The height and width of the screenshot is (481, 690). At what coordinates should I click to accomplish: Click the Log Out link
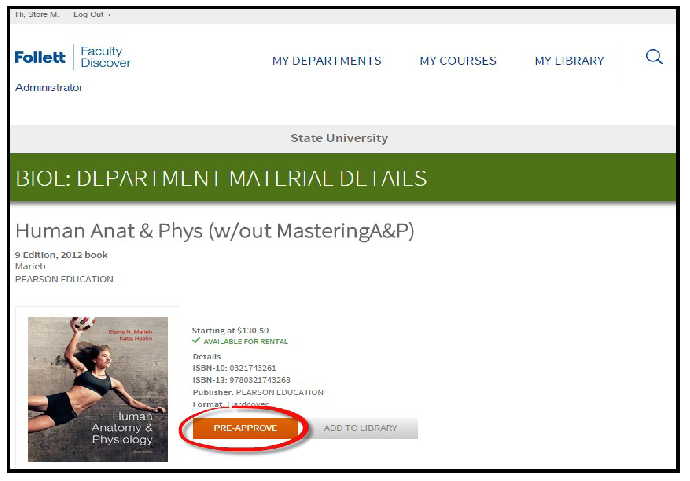tap(88, 15)
